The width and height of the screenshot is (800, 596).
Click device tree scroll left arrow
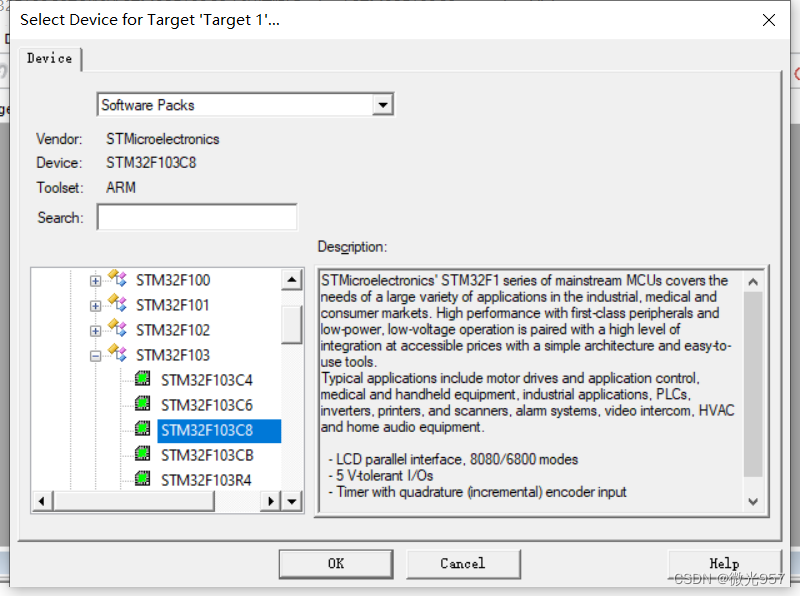coord(42,501)
